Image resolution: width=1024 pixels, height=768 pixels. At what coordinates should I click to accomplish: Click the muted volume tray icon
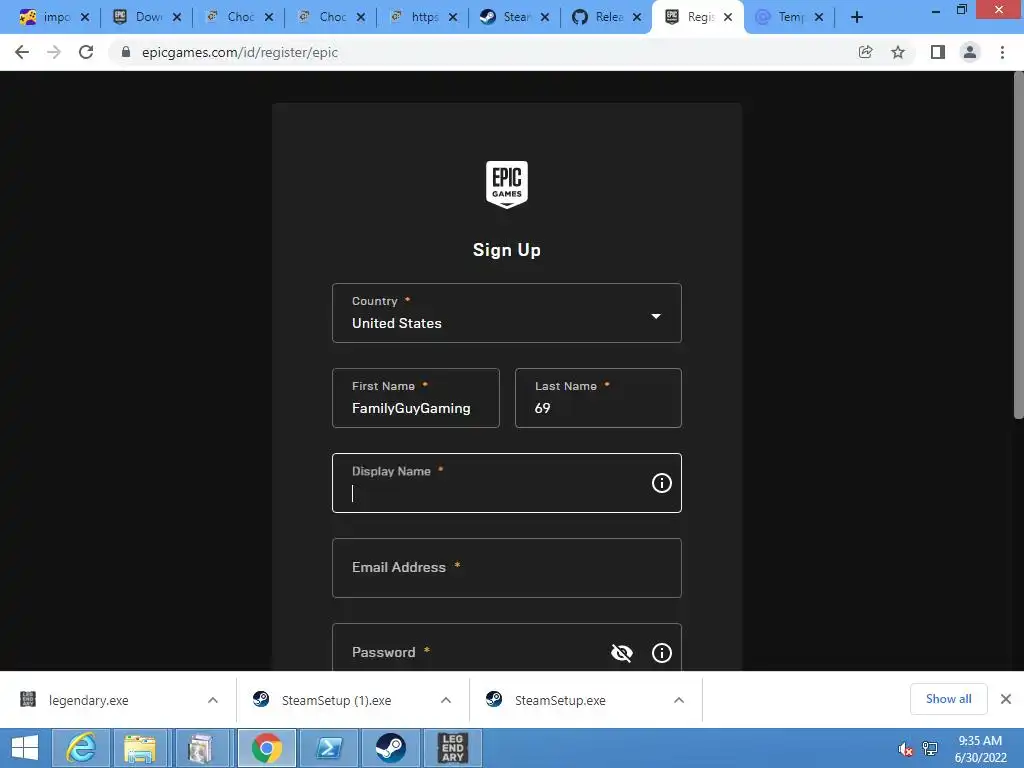pos(905,749)
